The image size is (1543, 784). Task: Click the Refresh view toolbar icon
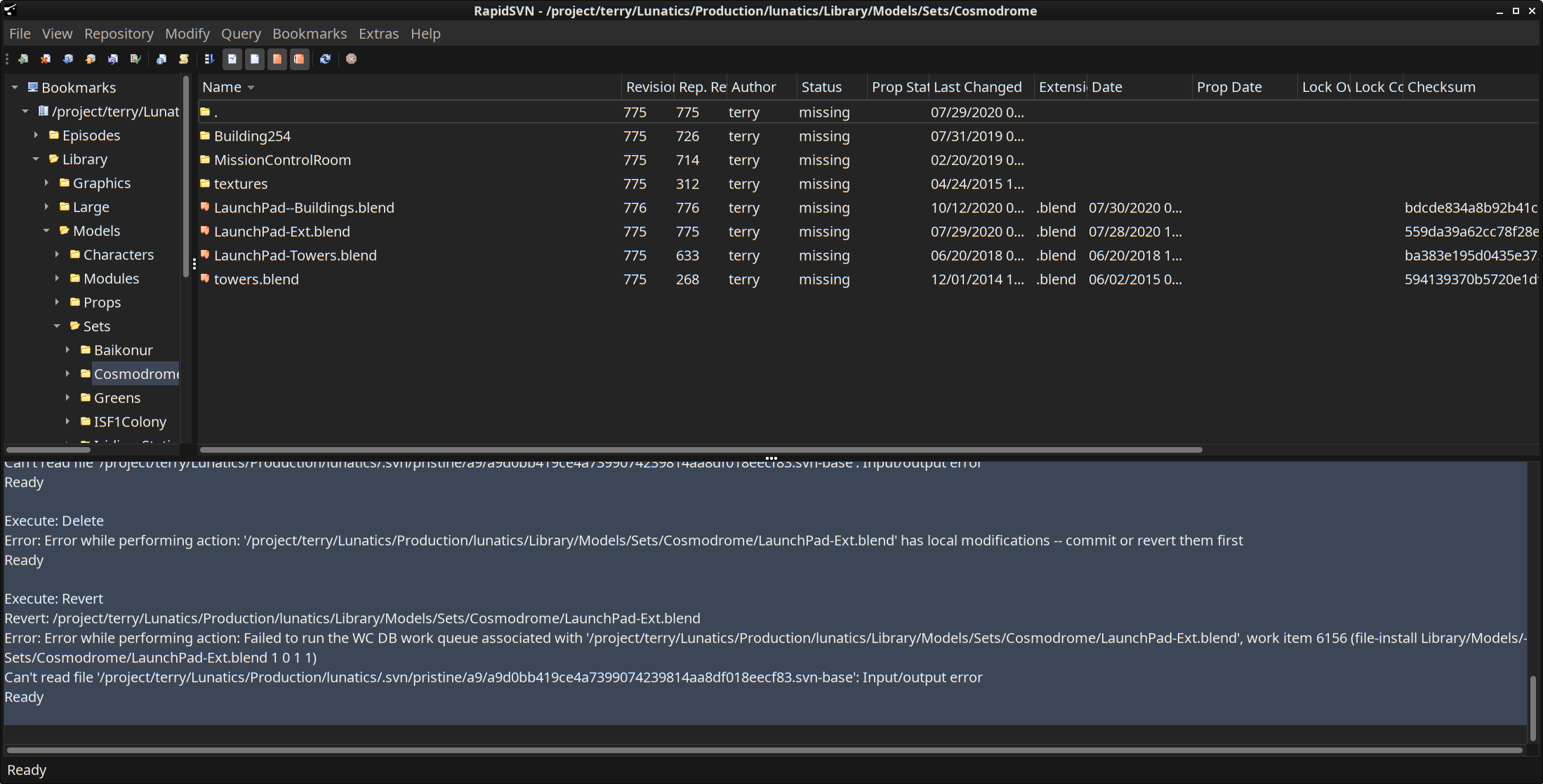[x=325, y=59]
